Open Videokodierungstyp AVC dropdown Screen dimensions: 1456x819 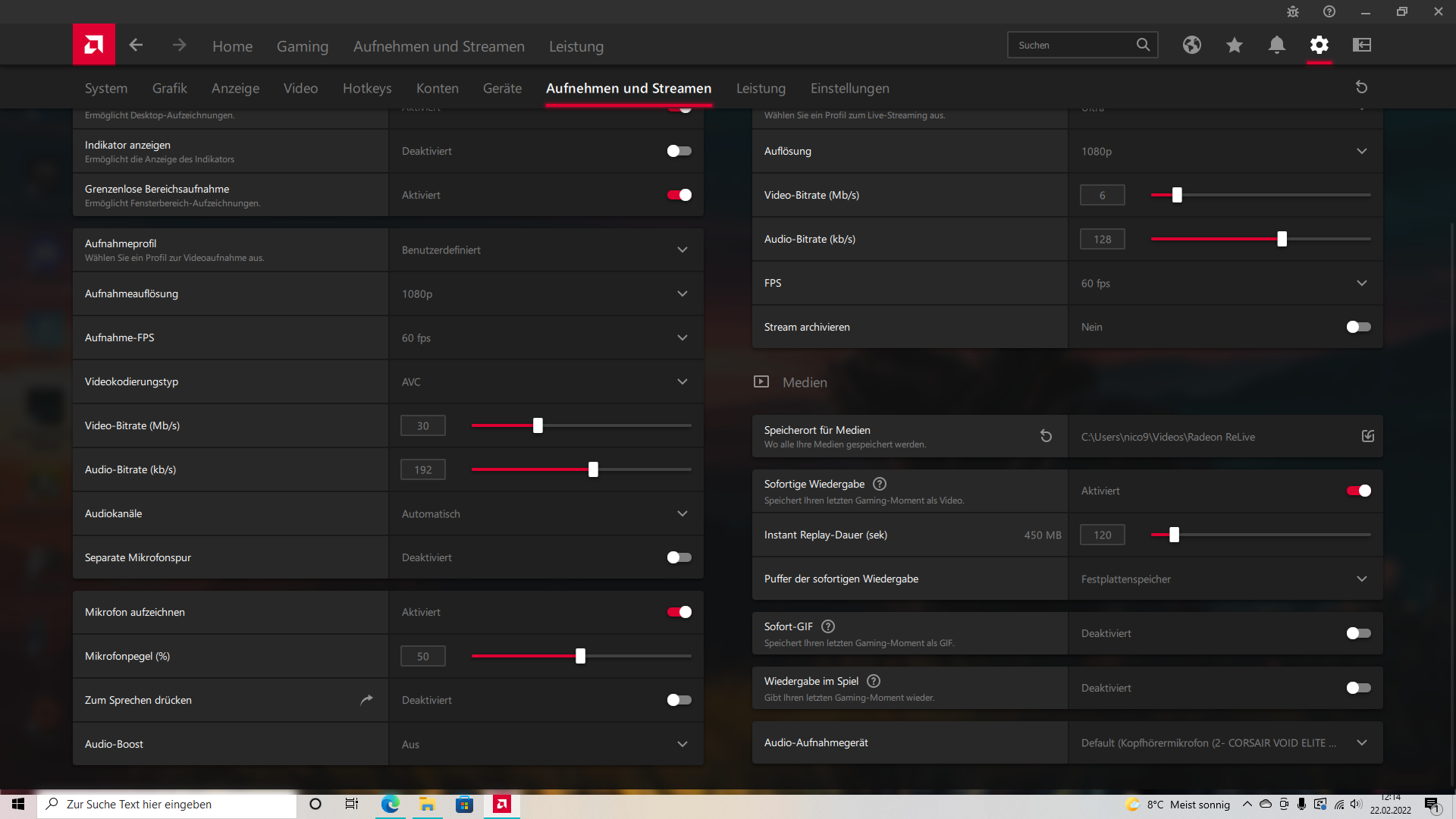(546, 381)
